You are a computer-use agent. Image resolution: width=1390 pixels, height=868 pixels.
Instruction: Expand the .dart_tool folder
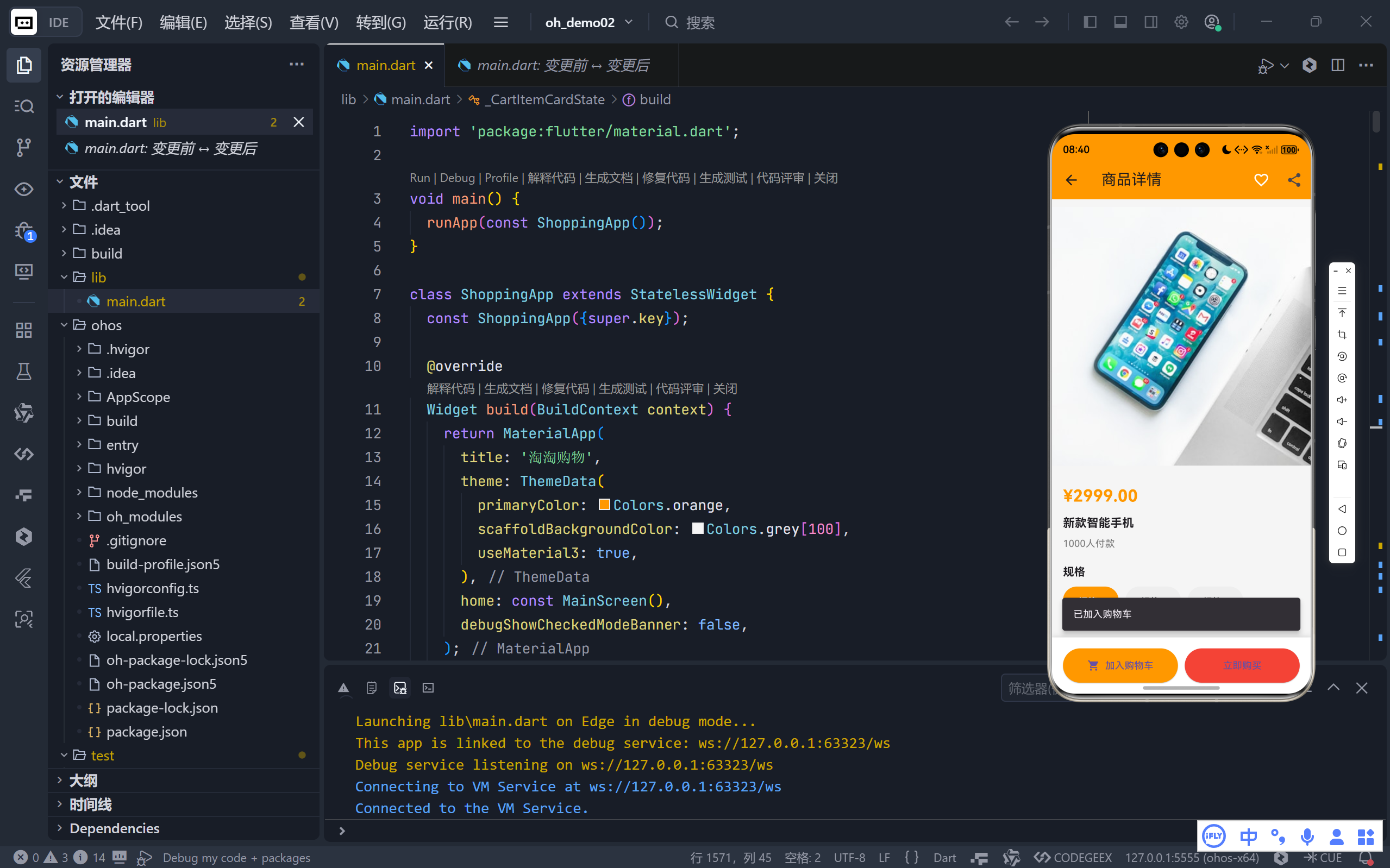tap(120, 205)
